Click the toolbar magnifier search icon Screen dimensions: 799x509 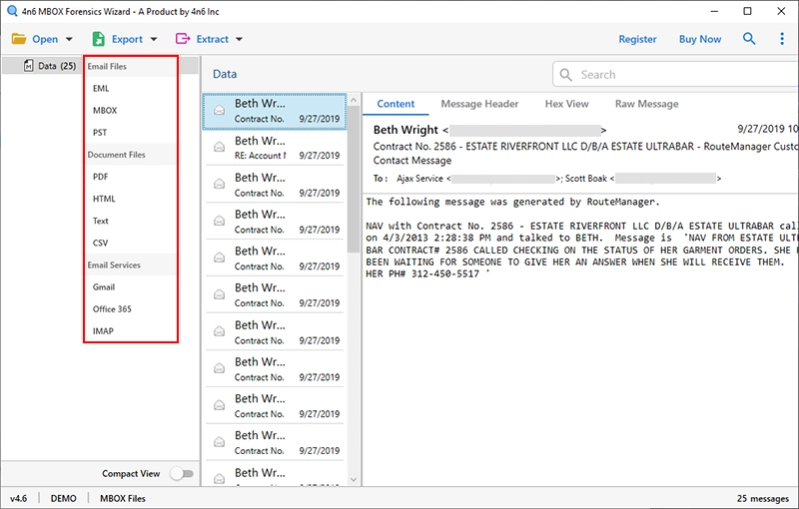(749, 38)
